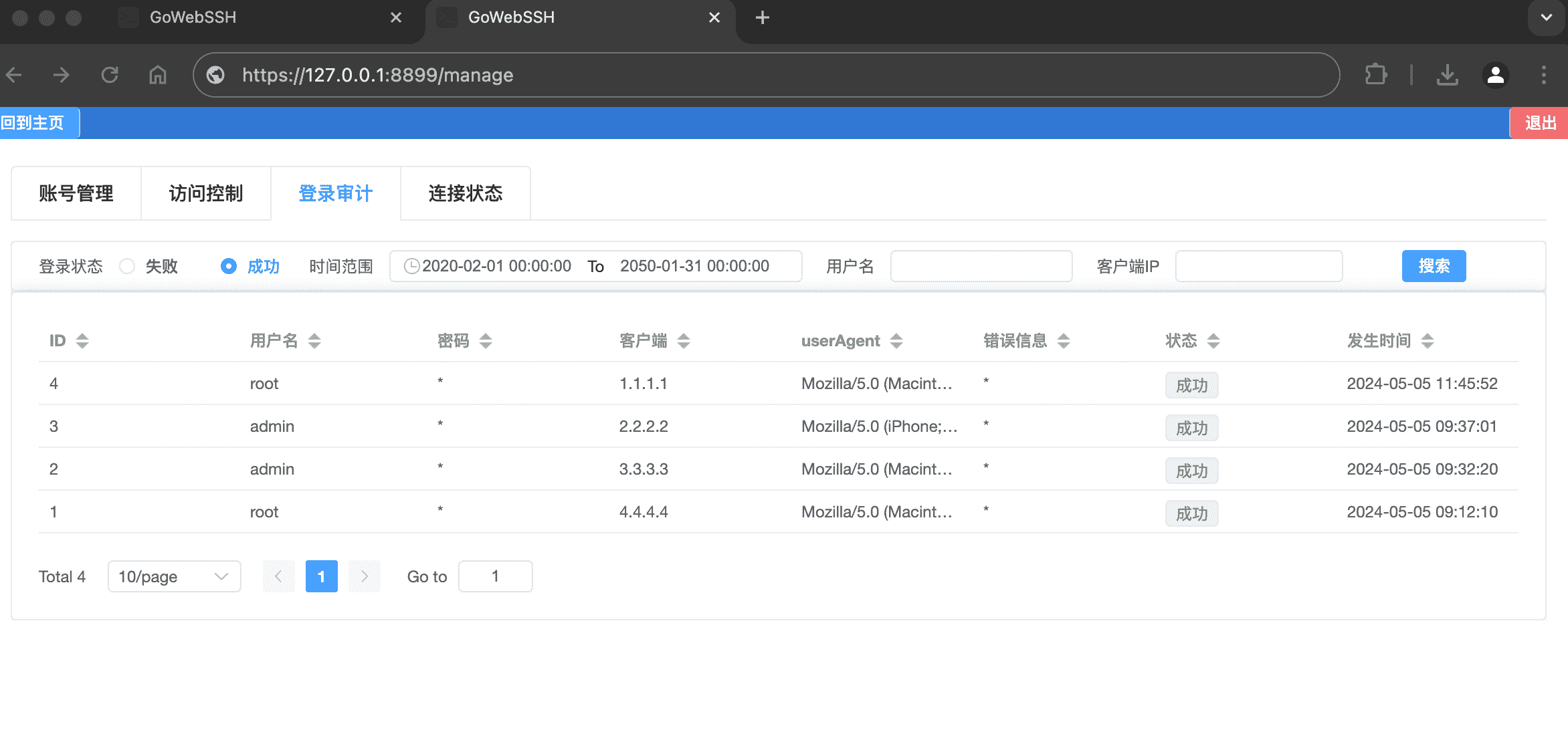Sort table by 客户端 column
Viewport: 1568px width, 730px height.
[684, 341]
